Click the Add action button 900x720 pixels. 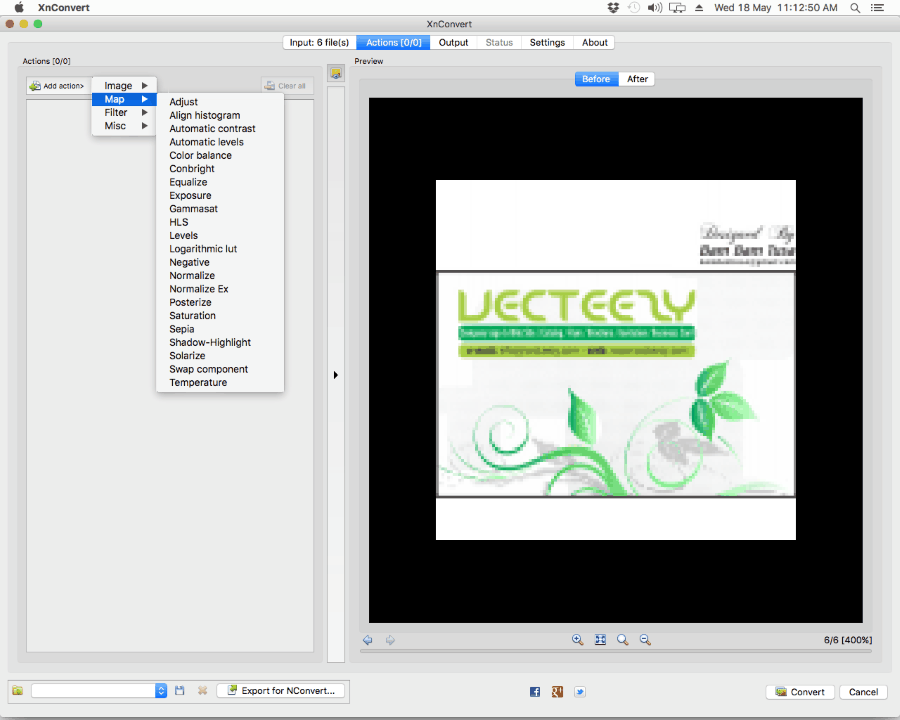[57, 86]
